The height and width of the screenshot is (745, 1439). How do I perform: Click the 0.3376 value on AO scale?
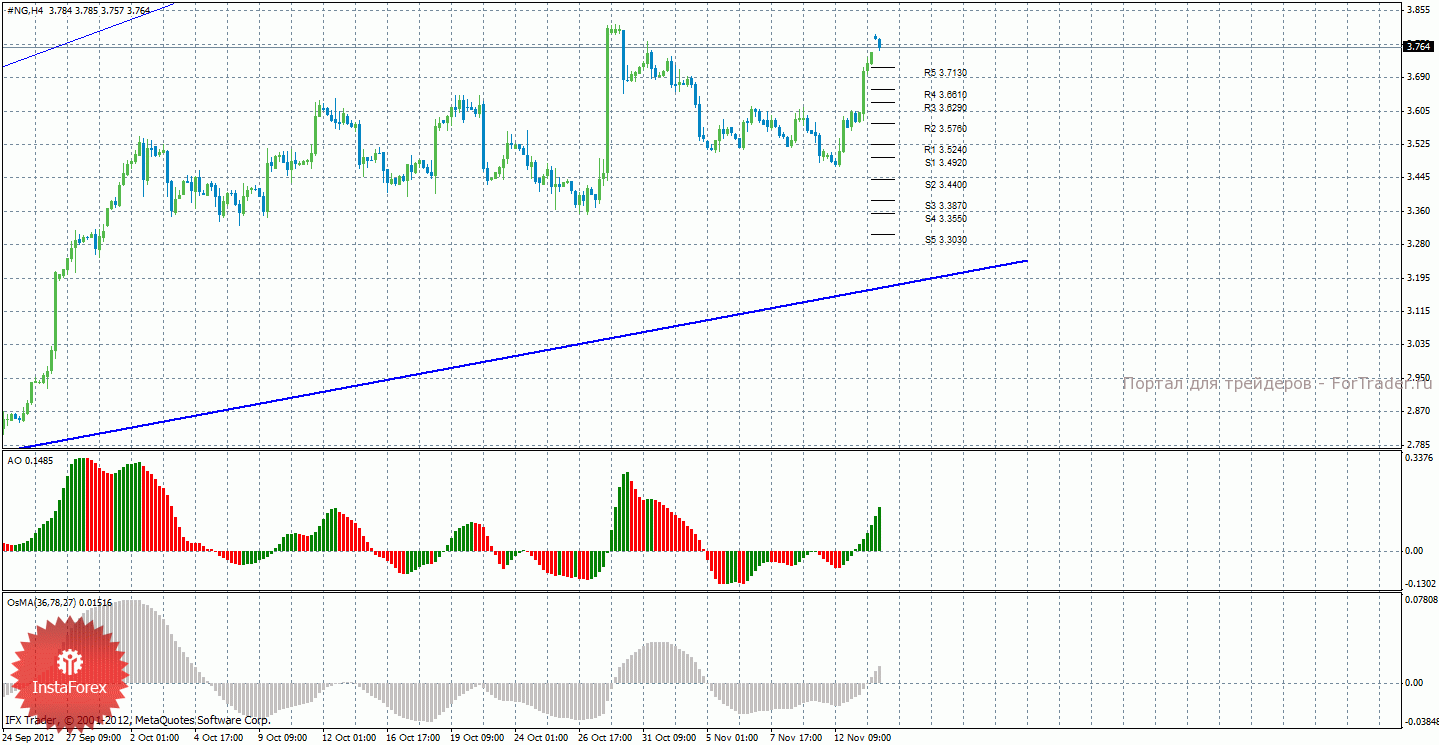[1419, 459]
